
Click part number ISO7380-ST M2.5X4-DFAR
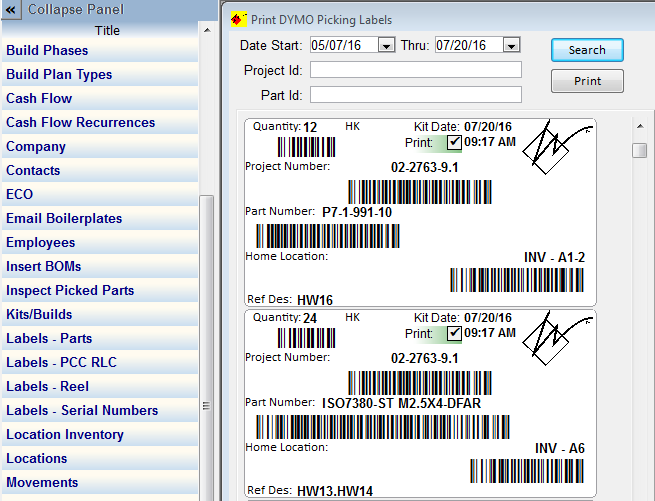click(401, 403)
